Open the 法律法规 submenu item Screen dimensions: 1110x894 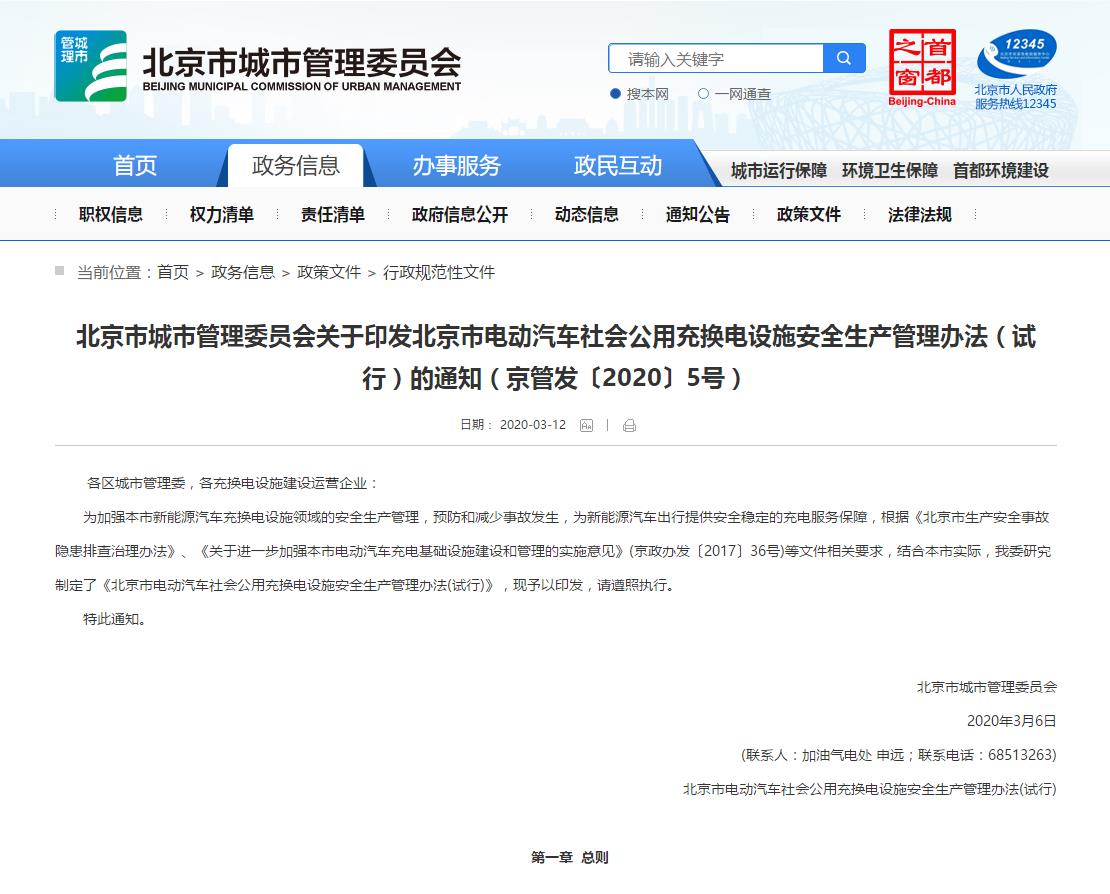(920, 214)
